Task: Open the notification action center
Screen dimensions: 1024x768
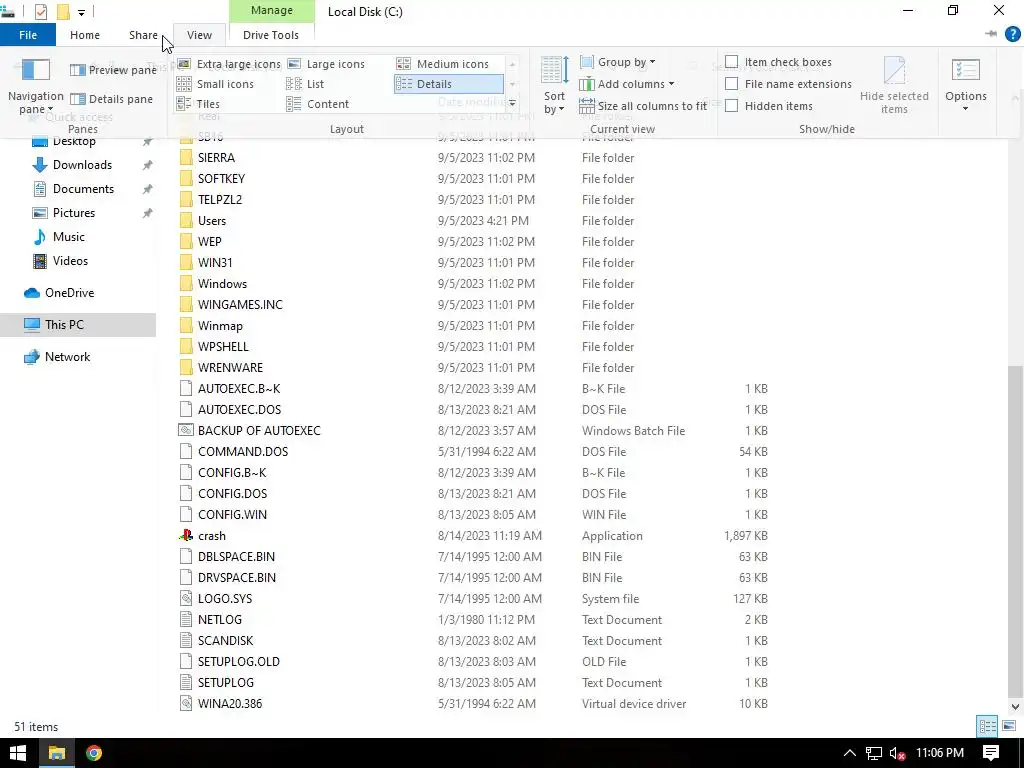Action: point(991,753)
